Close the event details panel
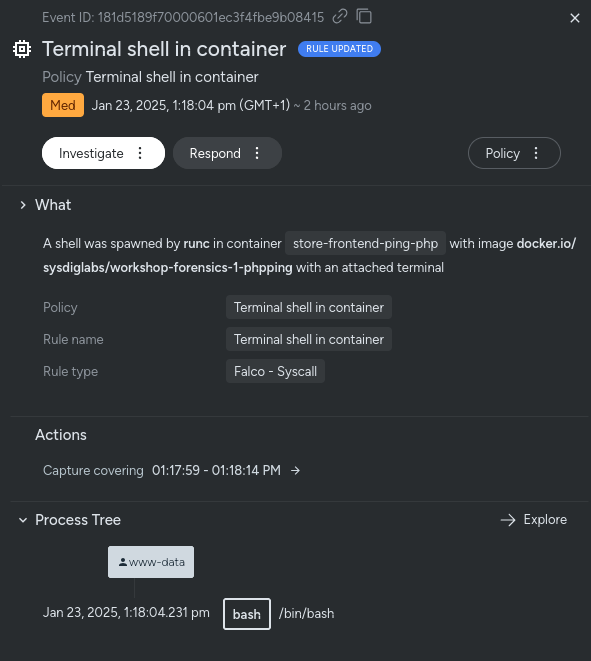591x661 pixels. 575,18
